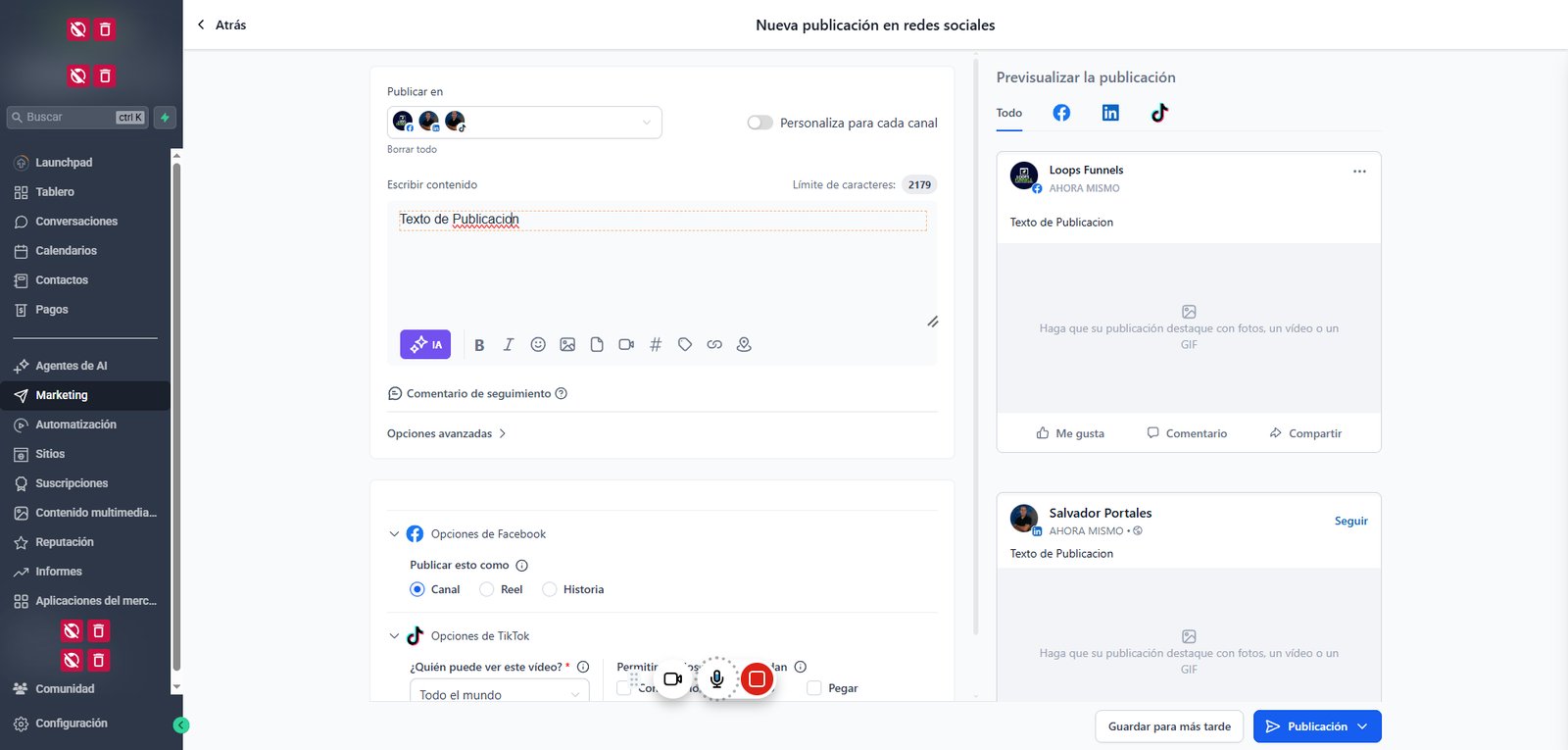Check the Pegar checkbox
Screen dimensions: 1568x750
[x=813, y=688]
